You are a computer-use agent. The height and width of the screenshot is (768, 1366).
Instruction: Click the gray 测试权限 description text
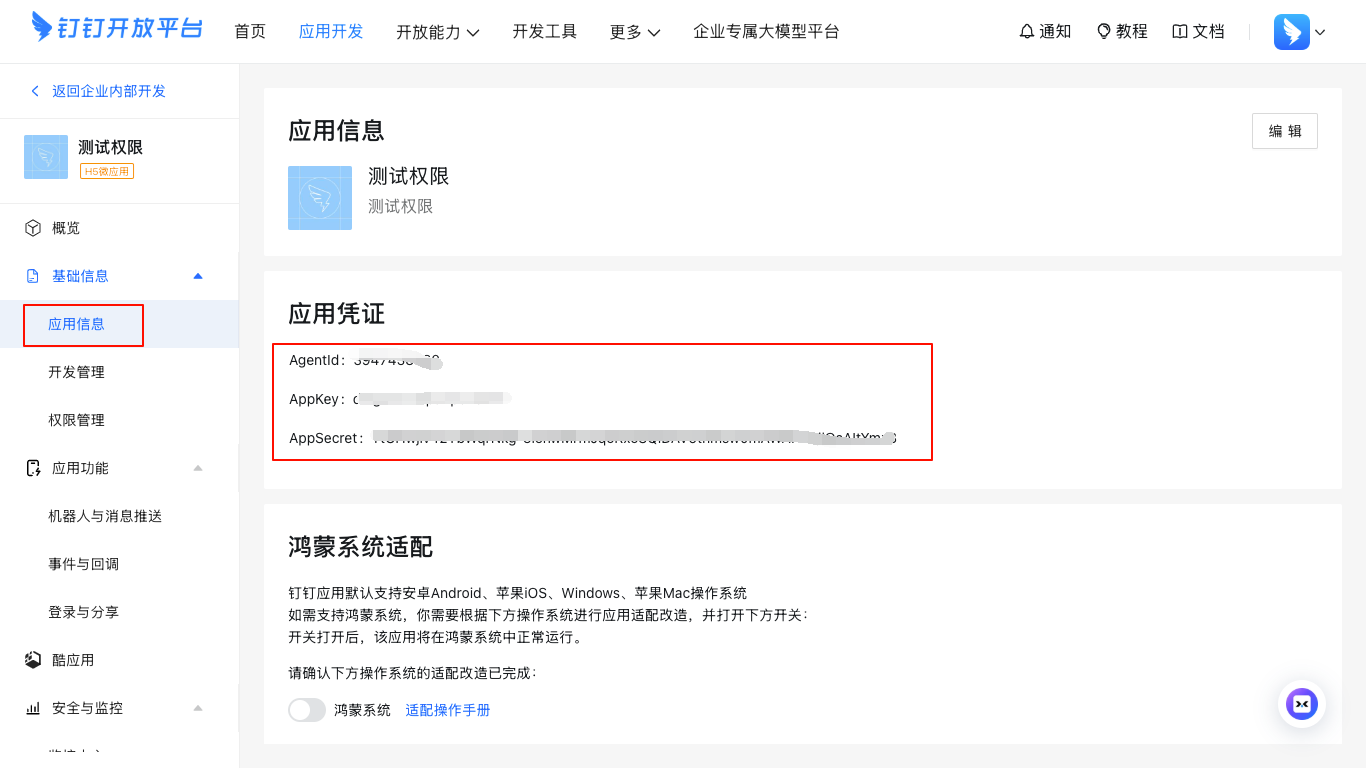(x=400, y=207)
